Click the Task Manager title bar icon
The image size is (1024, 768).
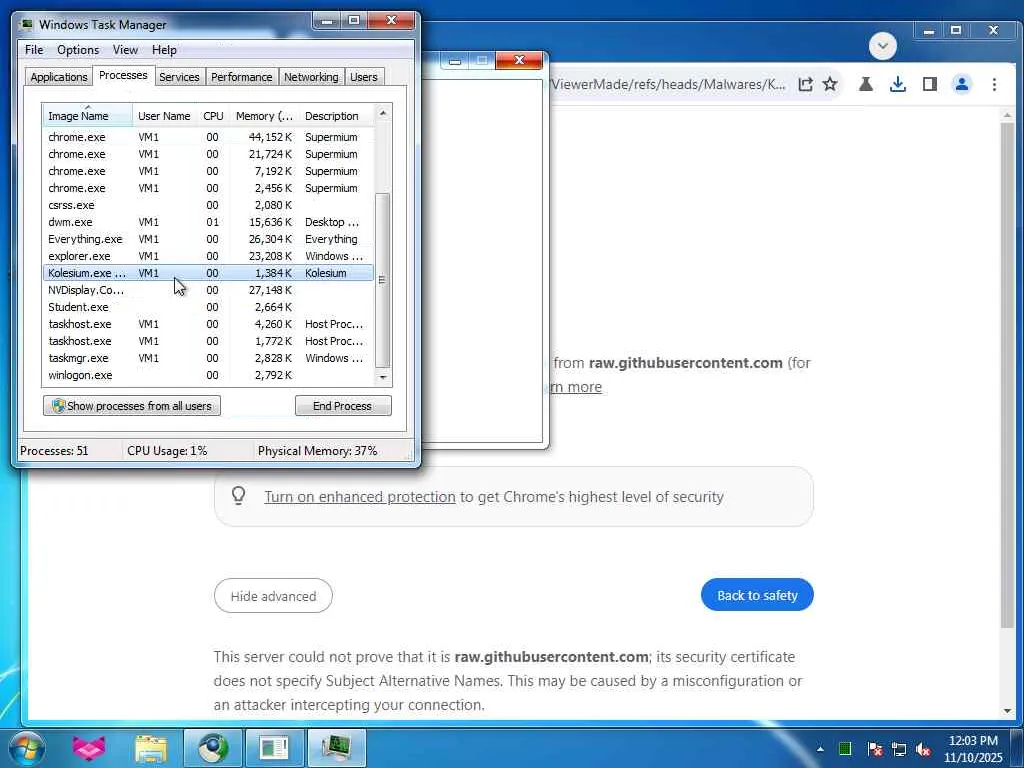pyautogui.click(x=27, y=25)
